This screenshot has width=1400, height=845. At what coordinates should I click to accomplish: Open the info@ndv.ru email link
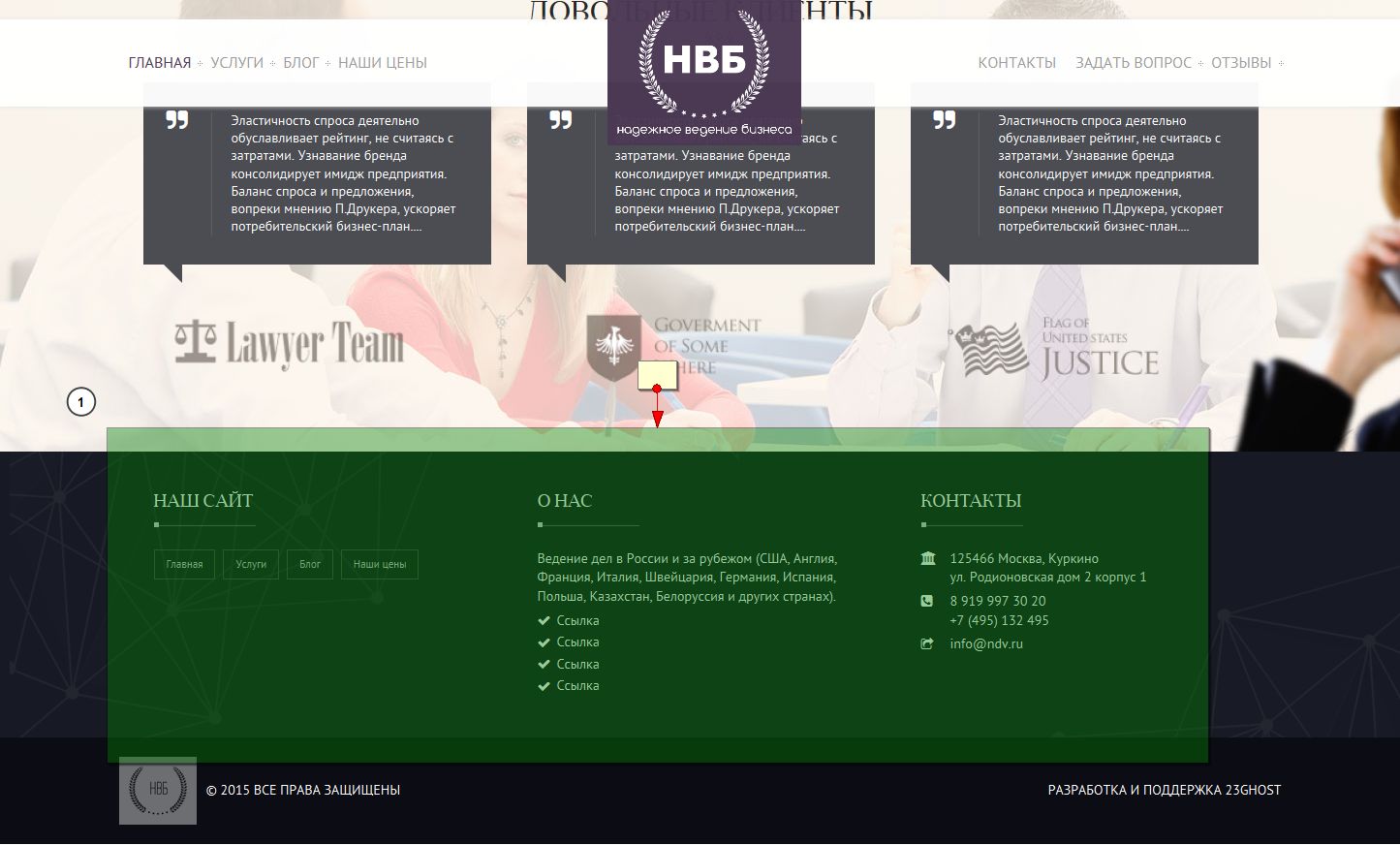[x=986, y=643]
